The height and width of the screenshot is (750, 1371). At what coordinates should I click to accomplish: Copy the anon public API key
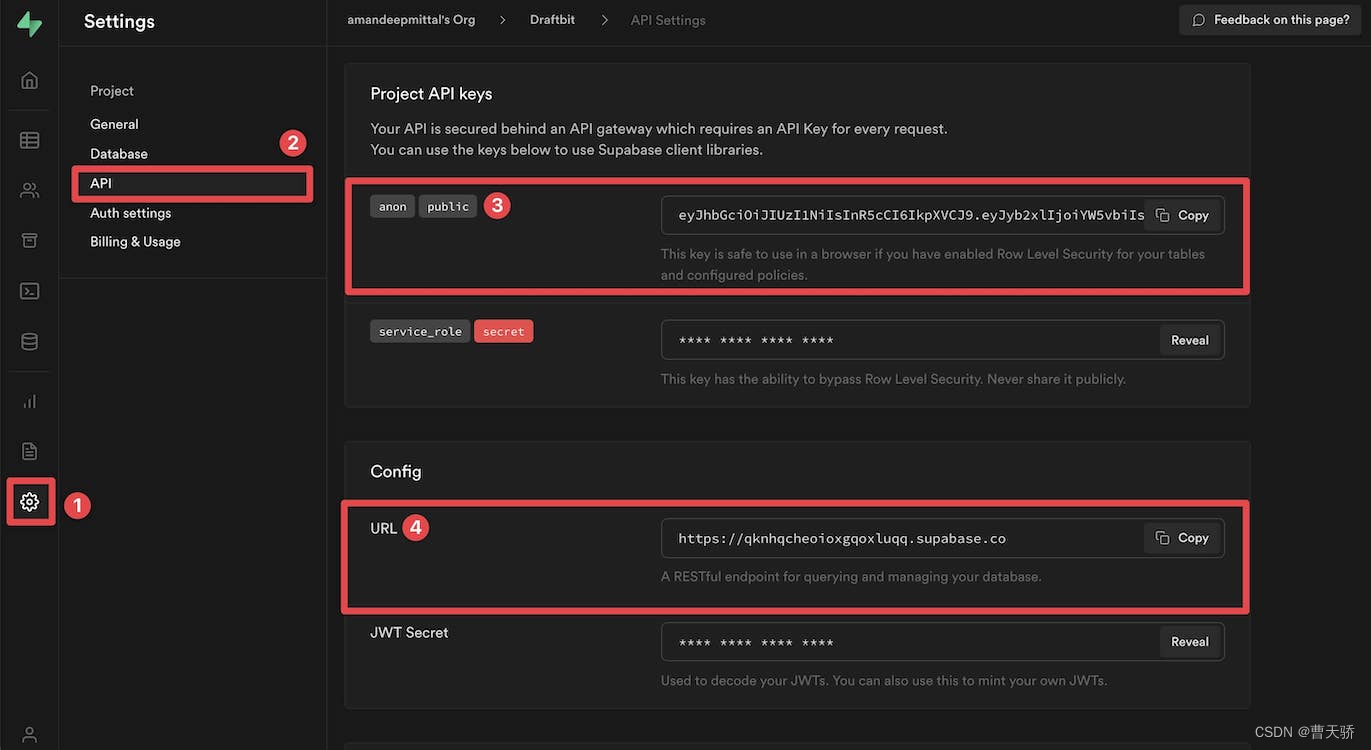click(x=1183, y=215)
